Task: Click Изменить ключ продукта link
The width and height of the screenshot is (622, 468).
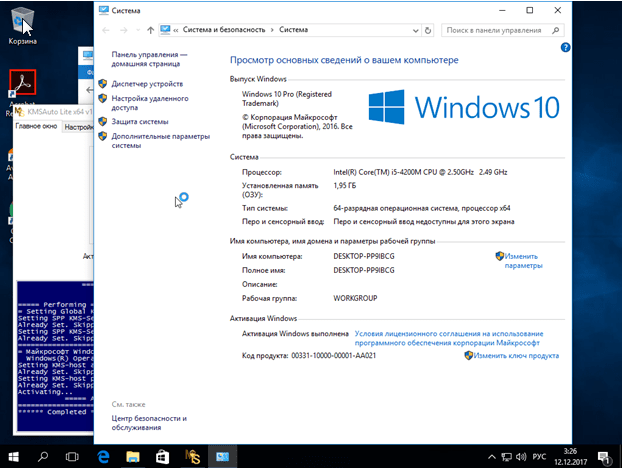Action: pyautogui.click(x=516, y=355)
